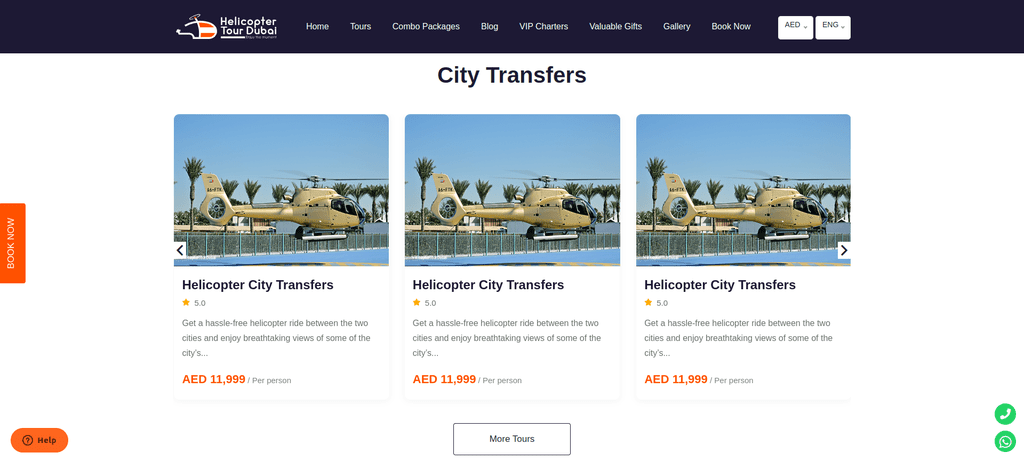The height and width of the screenshot is (460, 1024).
Task: Open middle card's Helicopter City Transfers title
Action: [488, 285]
